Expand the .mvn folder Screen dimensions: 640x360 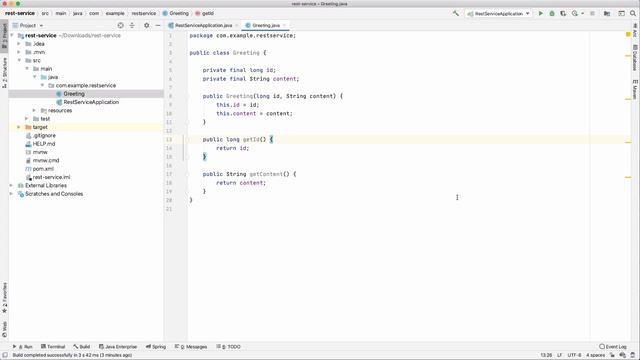pos(19,52)
